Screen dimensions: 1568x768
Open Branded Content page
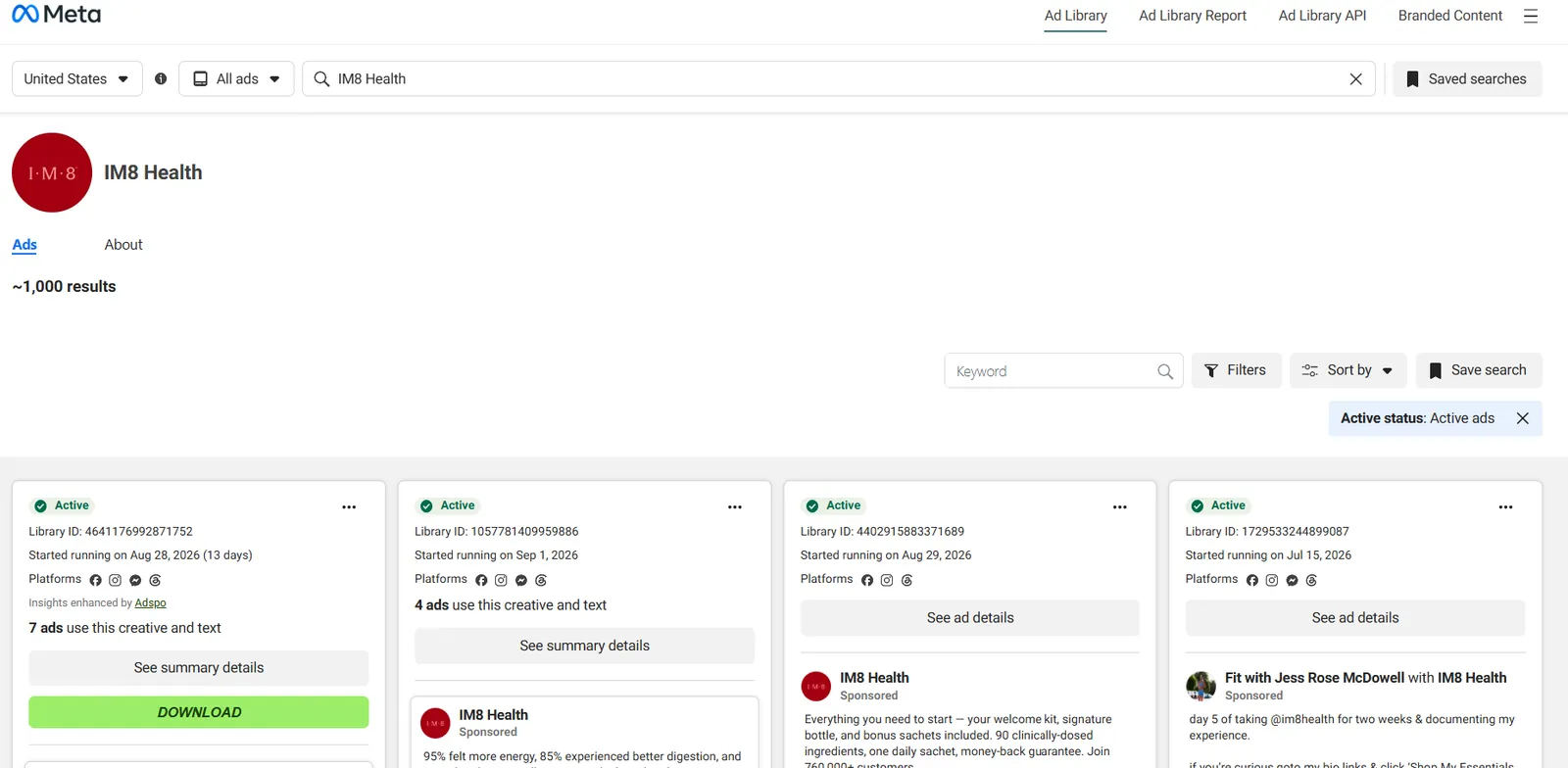[x=1450, y=16]
